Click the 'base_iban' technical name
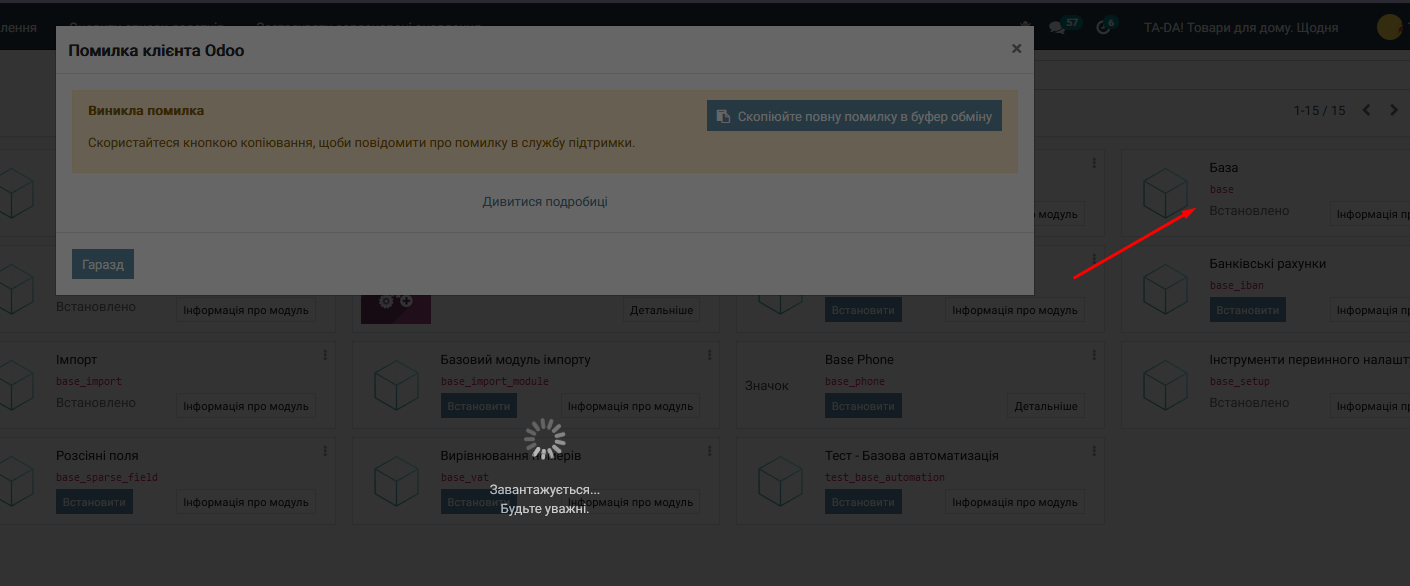This screenshot has width=1410, height=586. tap(1237, 286)
